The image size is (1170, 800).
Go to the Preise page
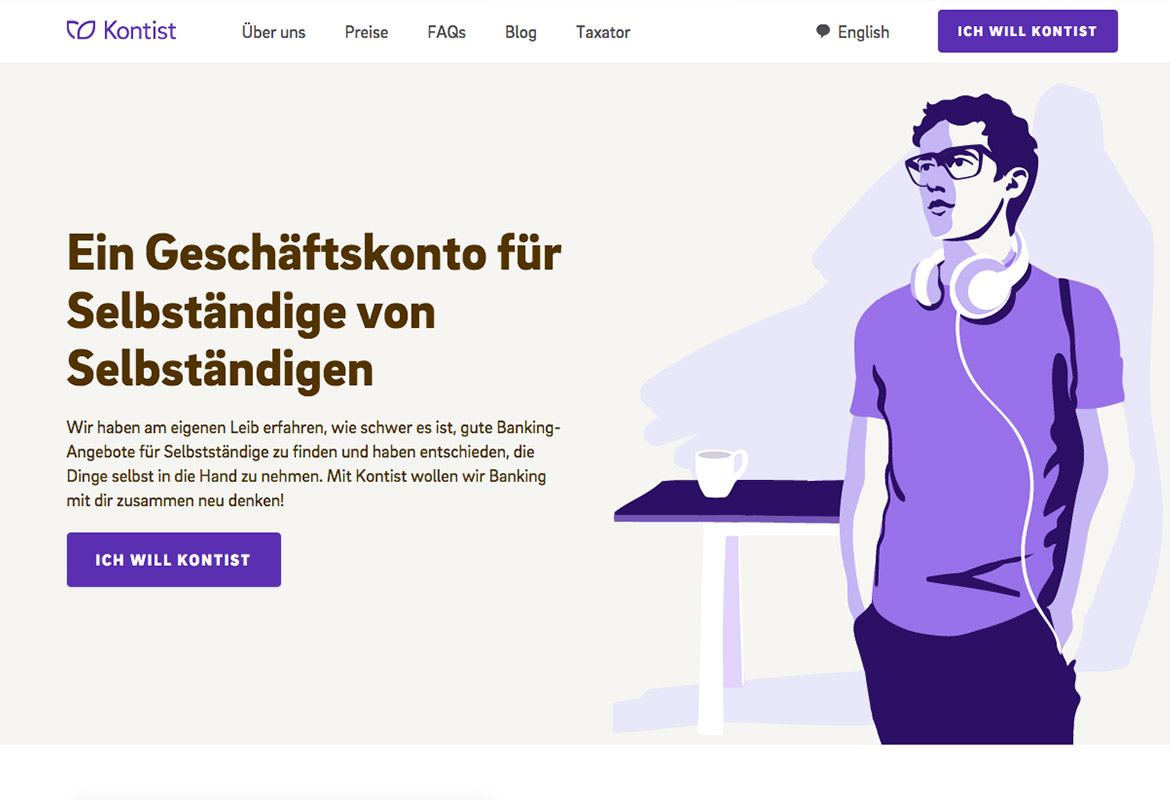(x=366, y=32)
